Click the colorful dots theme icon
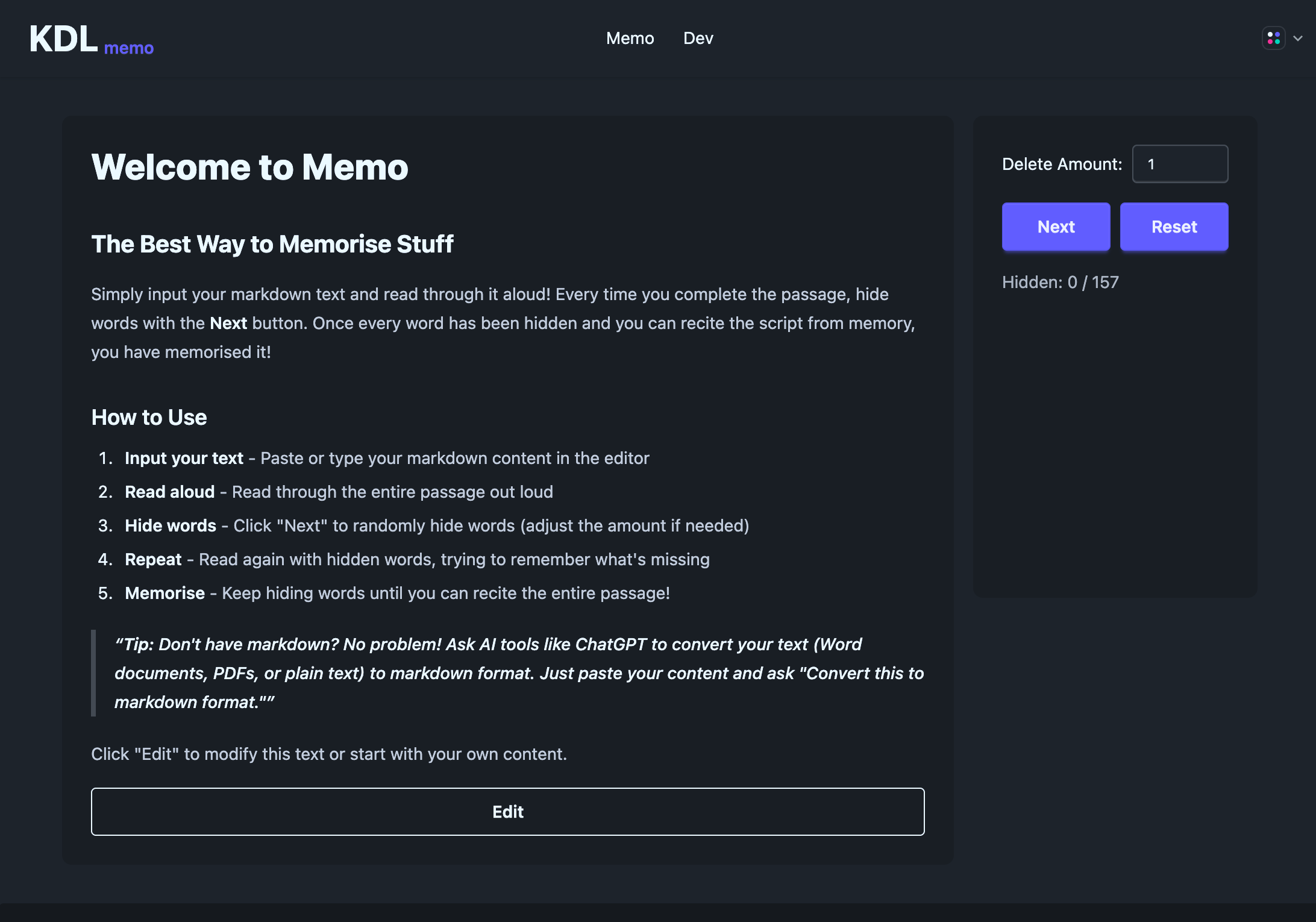The width and height of the screenshot is (1316, 922). click(x=1273, y=38)
